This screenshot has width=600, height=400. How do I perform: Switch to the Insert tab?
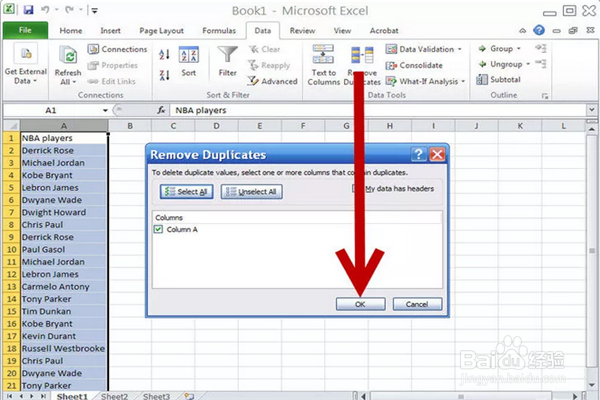click(110, 31)
